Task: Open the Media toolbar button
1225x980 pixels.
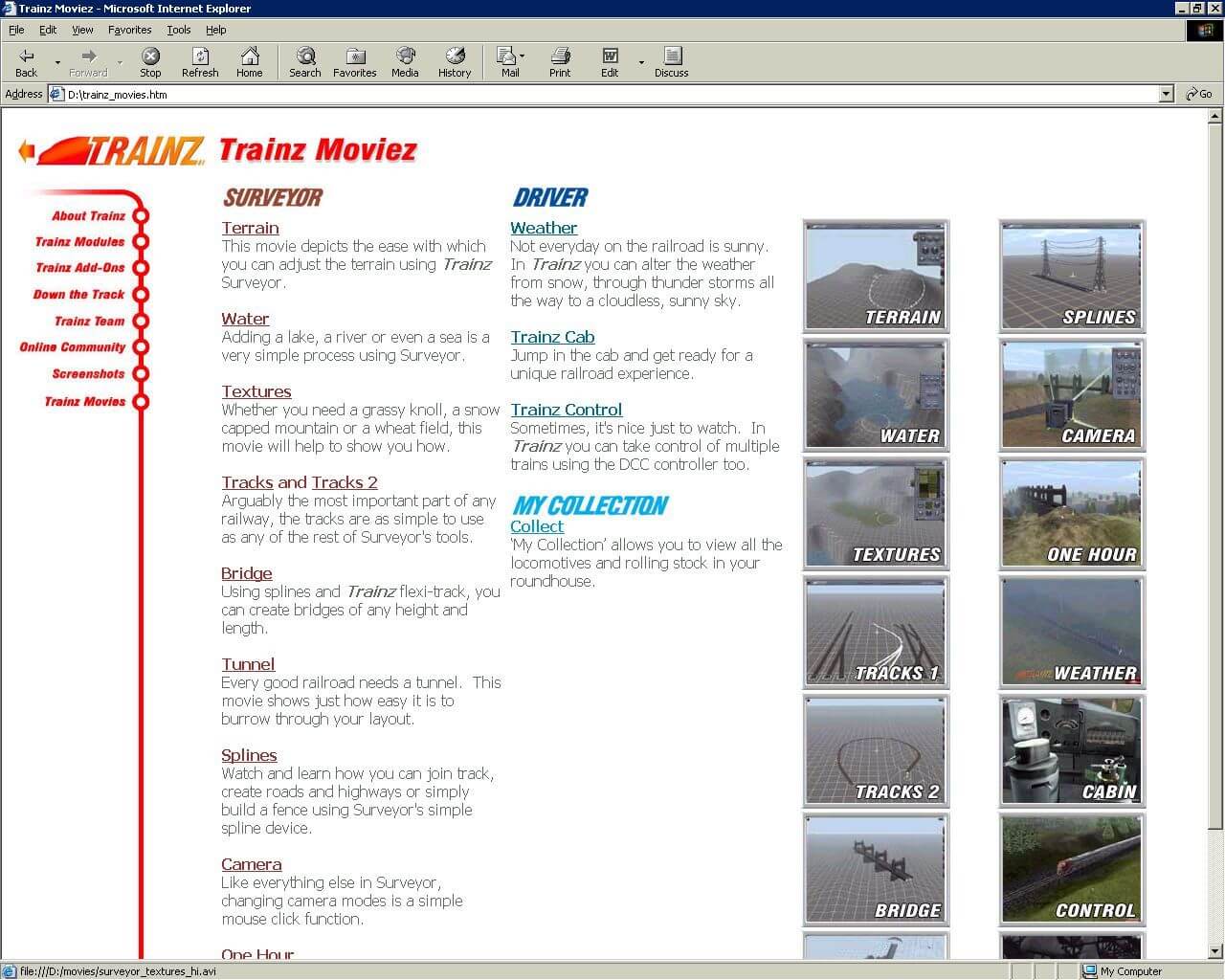Action: pos(405,62)
